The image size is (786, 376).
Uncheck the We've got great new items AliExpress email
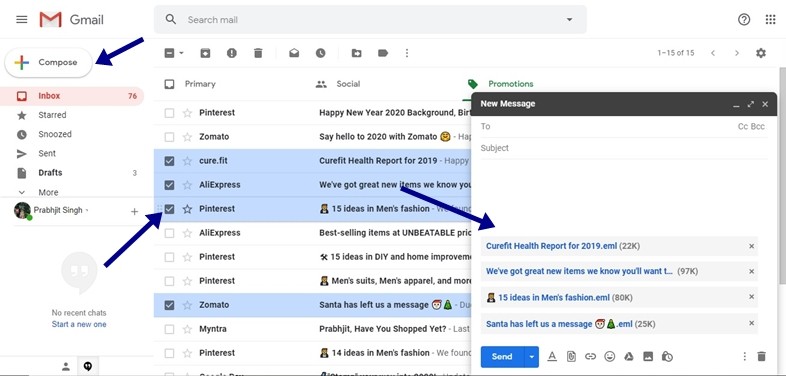(x=169, y=185)
